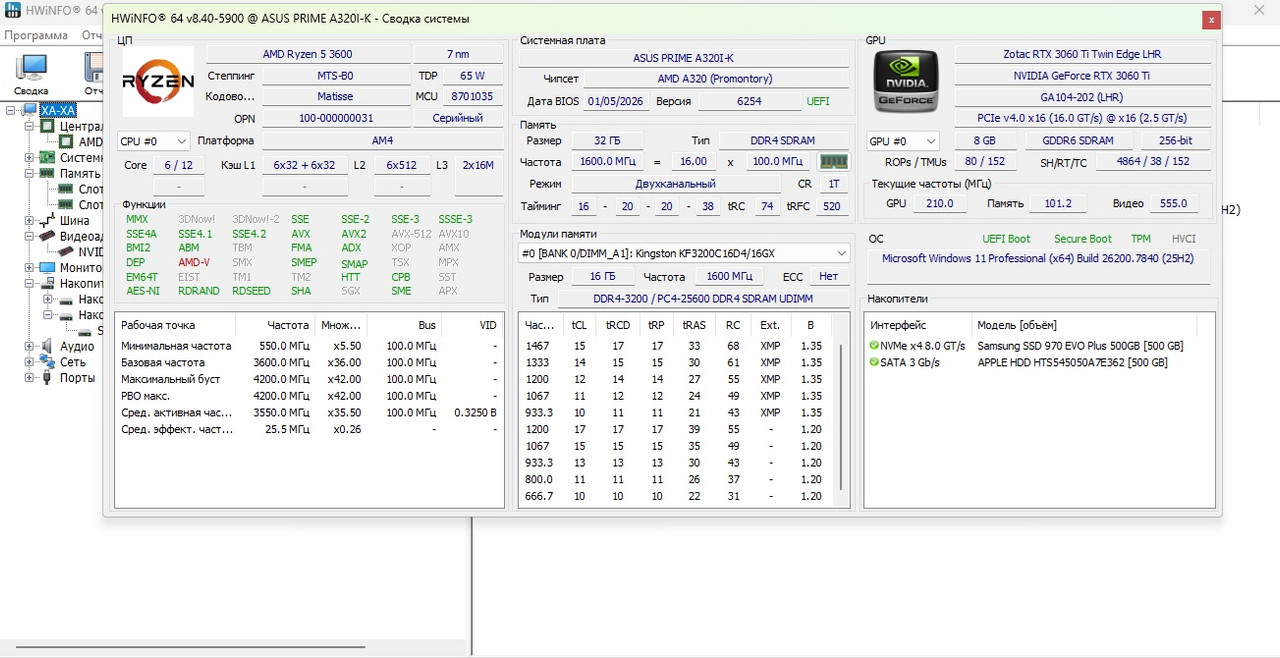Click the AMD Ryzen logo image
This screenshot has width=1280, height=658.
[158, 82]
